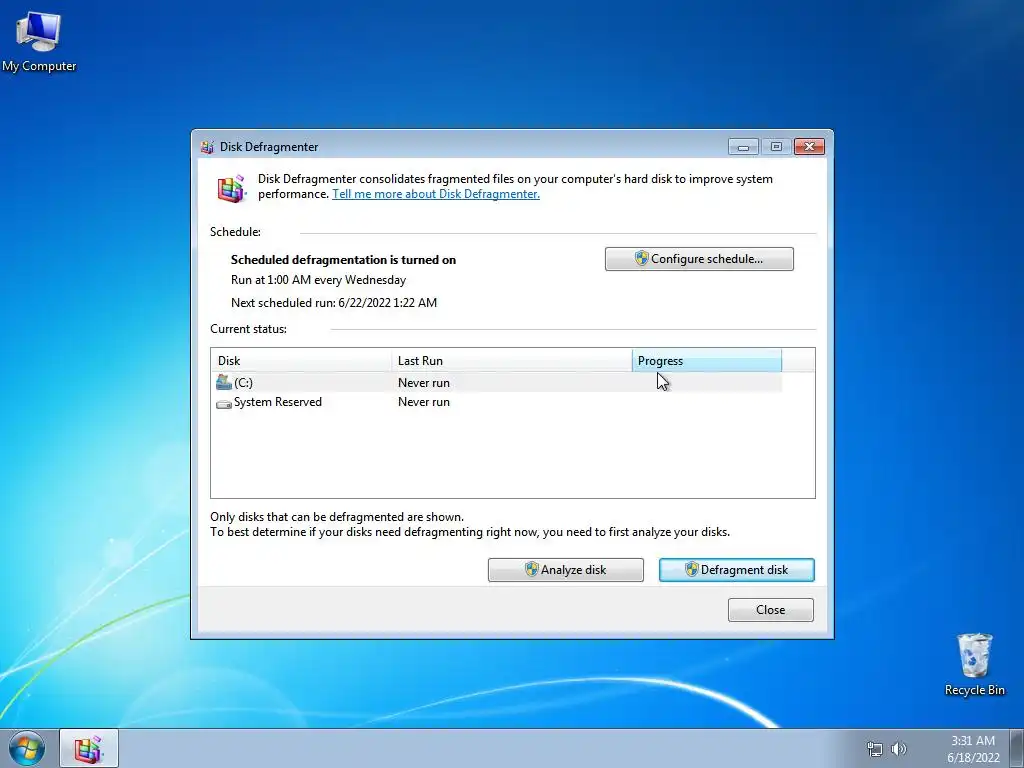The width and height of the screenshot is (1024, 768).
Task: Select the (C:) disk row
Action: (496, 383)
